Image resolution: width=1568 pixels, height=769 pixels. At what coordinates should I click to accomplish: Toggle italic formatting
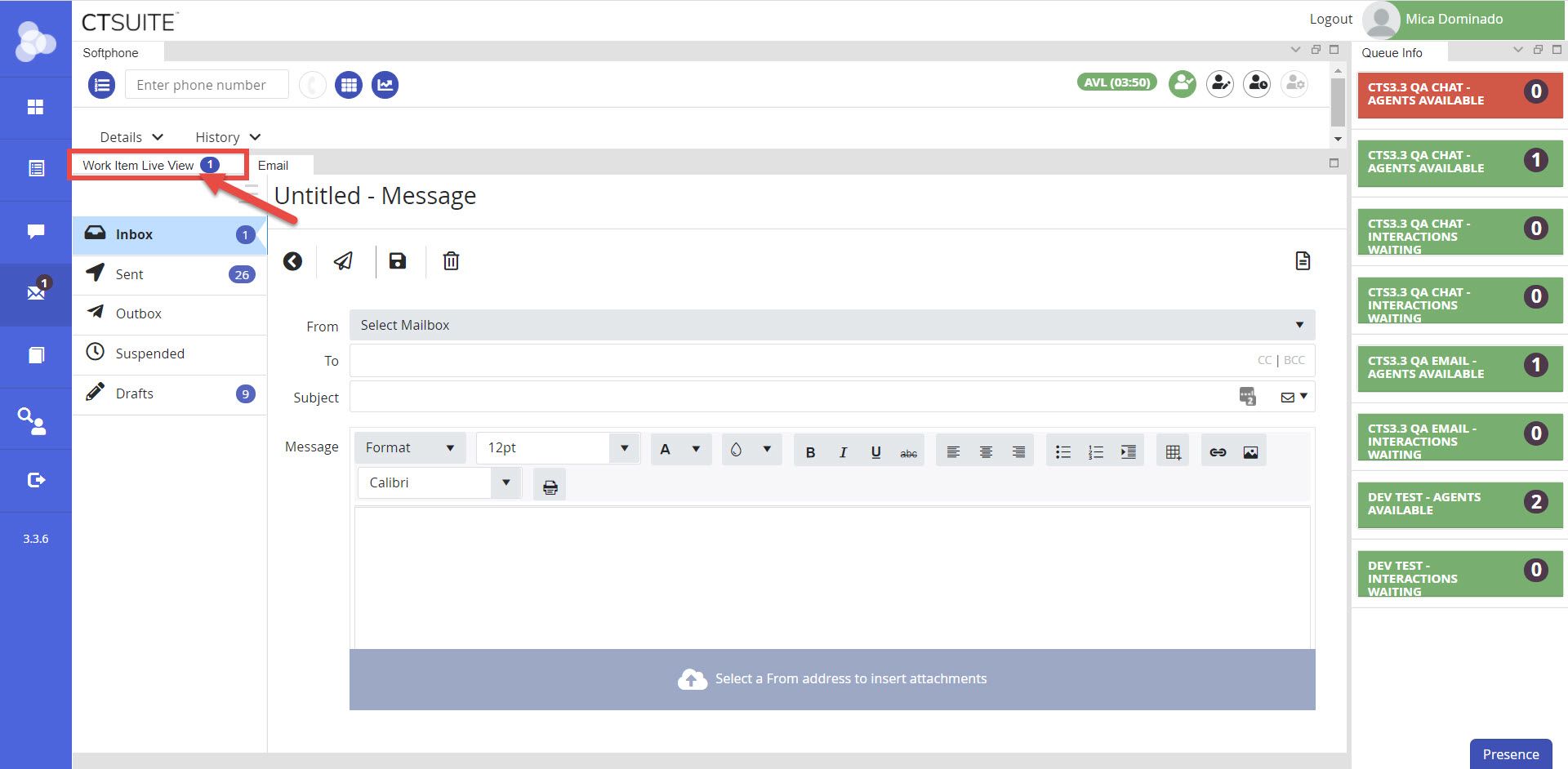843,452
